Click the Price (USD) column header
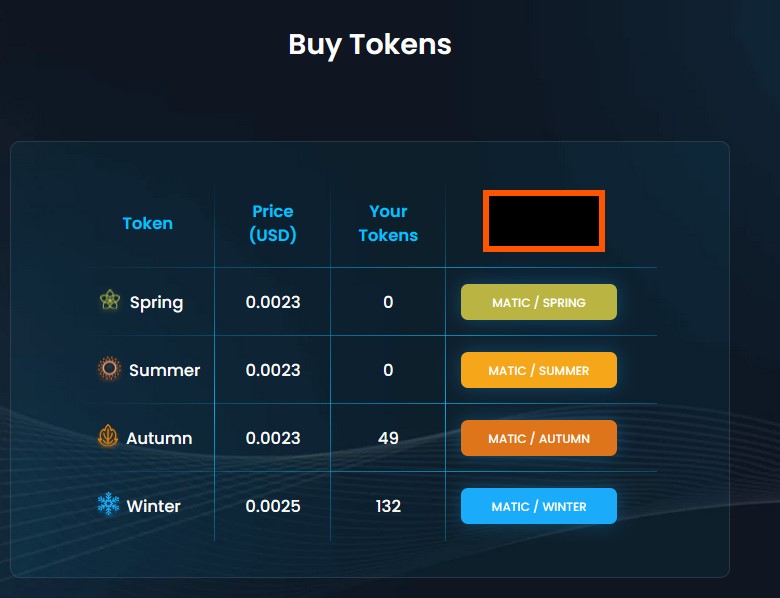 [x=273, y=223]
